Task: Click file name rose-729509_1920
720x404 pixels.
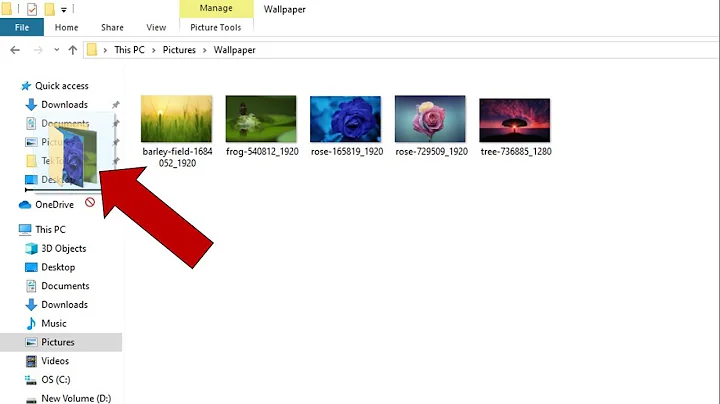Action: point(432,152)
